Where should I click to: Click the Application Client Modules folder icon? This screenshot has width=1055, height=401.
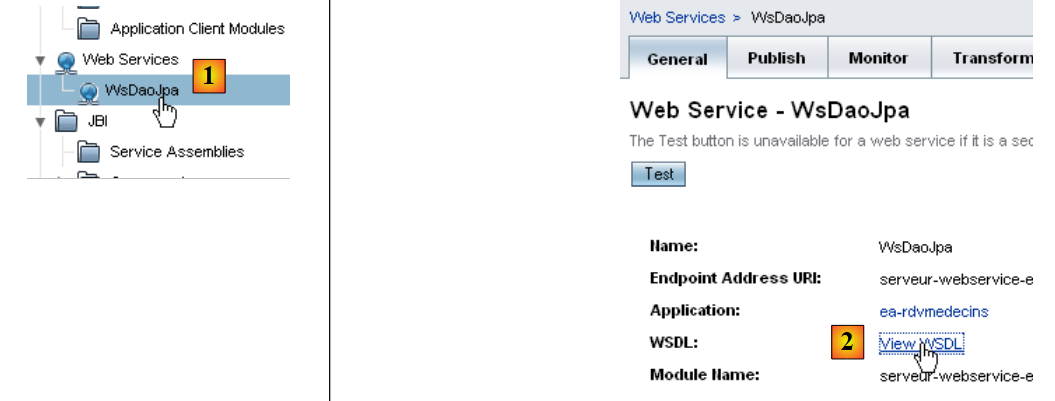(x=91, y=29)
